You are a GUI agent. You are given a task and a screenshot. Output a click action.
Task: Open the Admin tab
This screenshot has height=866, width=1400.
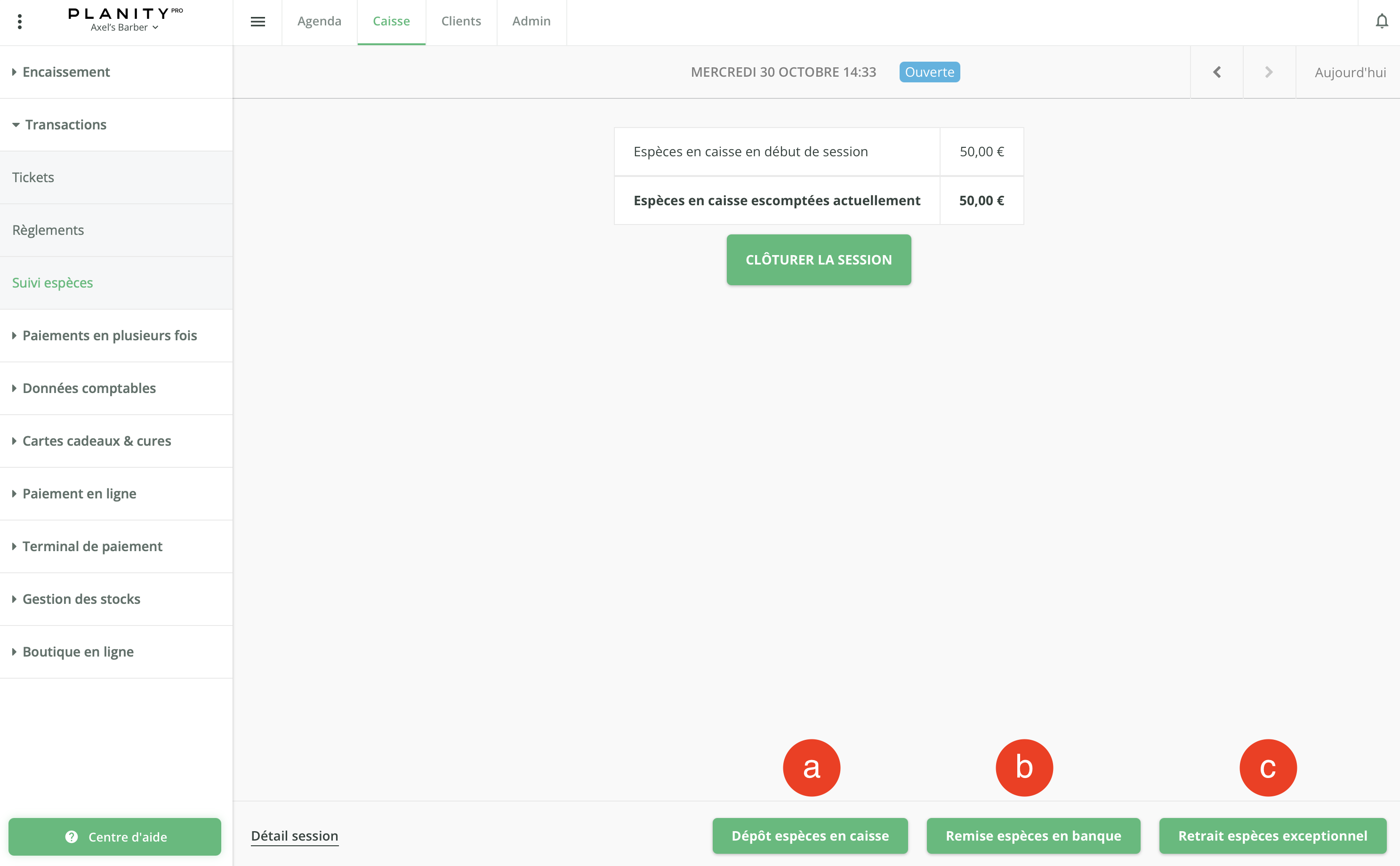point(531,22)
